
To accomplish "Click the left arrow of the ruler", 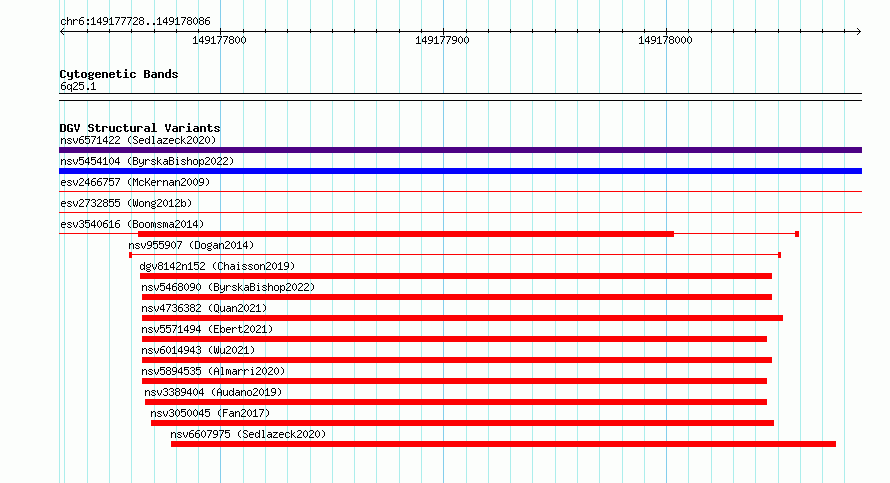I will tap(62, 31).
